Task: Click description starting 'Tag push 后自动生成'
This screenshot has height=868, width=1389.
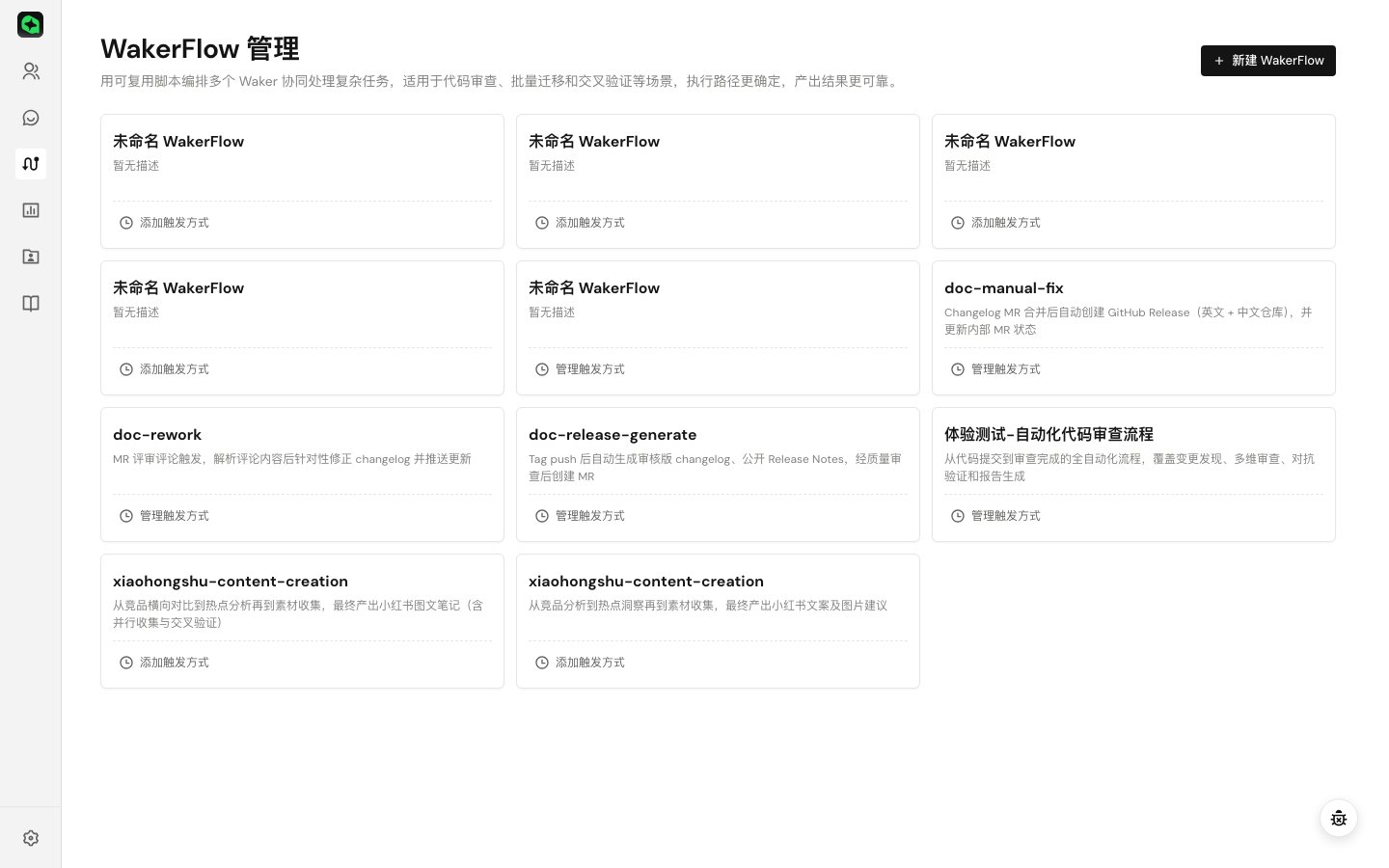Action: (x=715, y=468)
